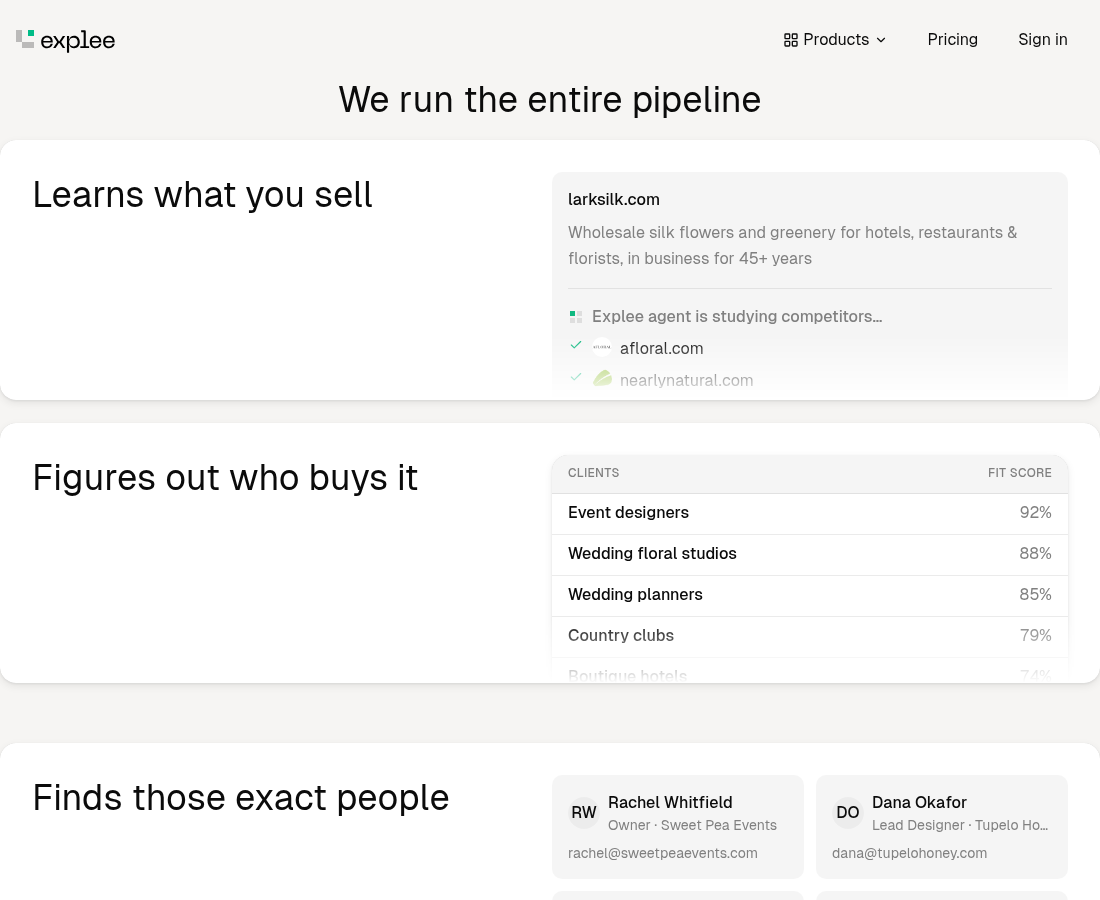Click the rachel@sweetpeaevents.com email
The width and height of the screenshot is (1100, 900).
pyautogui.click(x=663, y=853)
